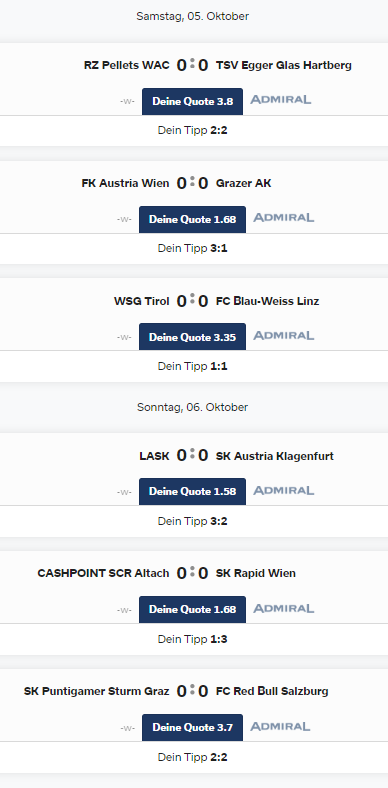Click Admiral logo beside LASK quote 1.58
Image resolution: width=388 pixels, height=788 pixels.
[x=283, y=490]
